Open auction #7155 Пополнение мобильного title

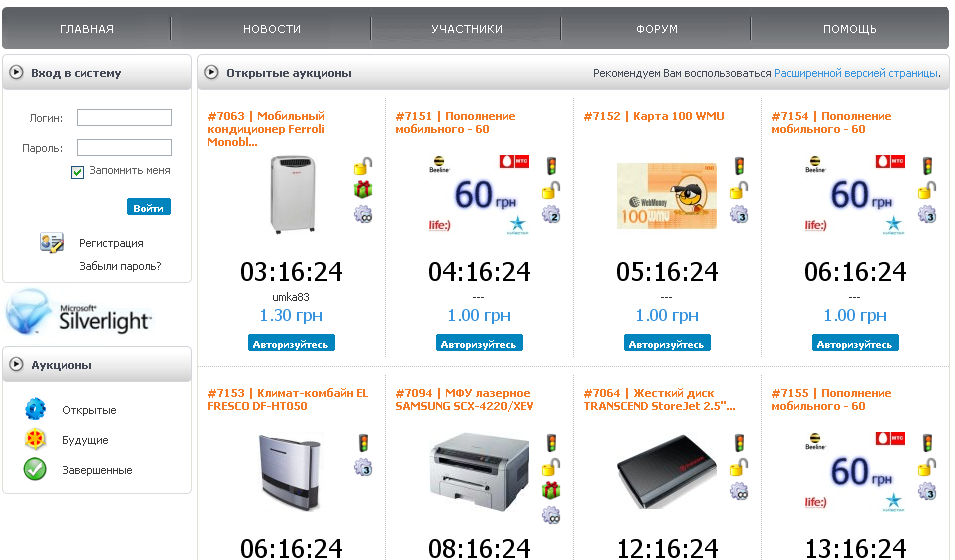(x=831, y=399)
